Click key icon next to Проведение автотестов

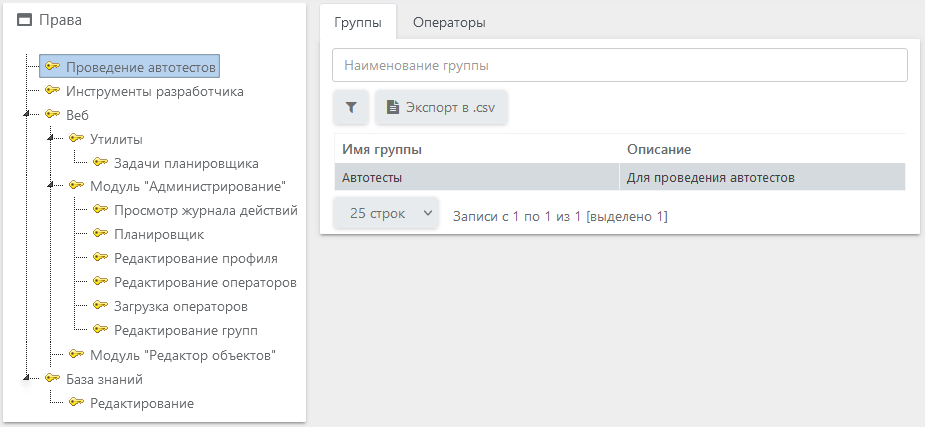pos(53,67)
